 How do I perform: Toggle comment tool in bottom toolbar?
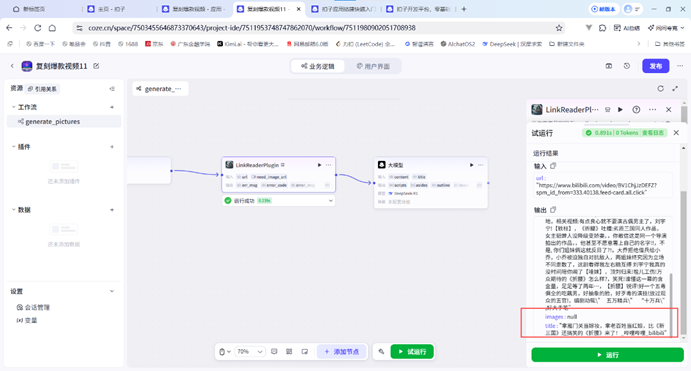tap(274, 352)
